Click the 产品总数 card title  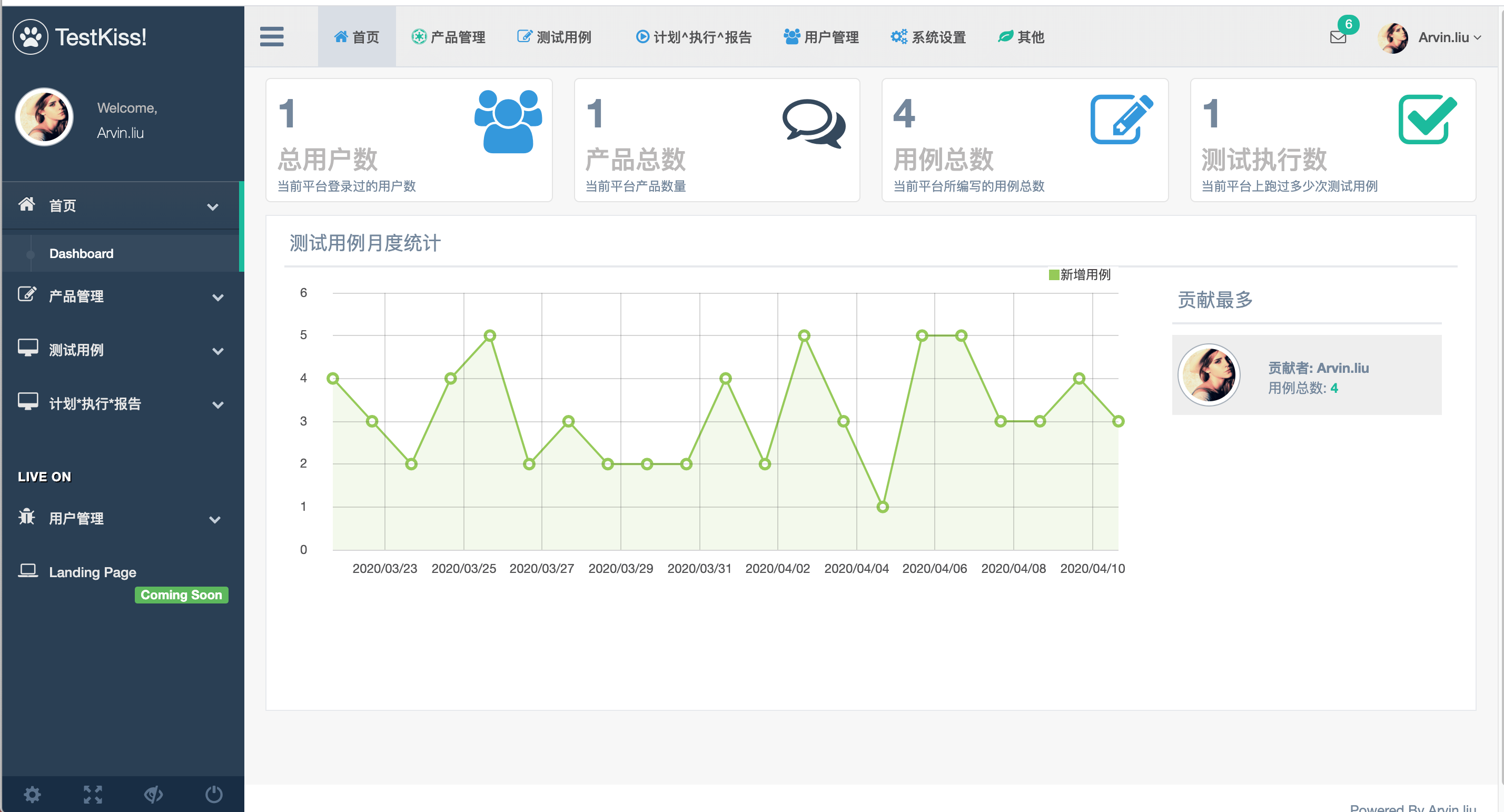(635, 159)
